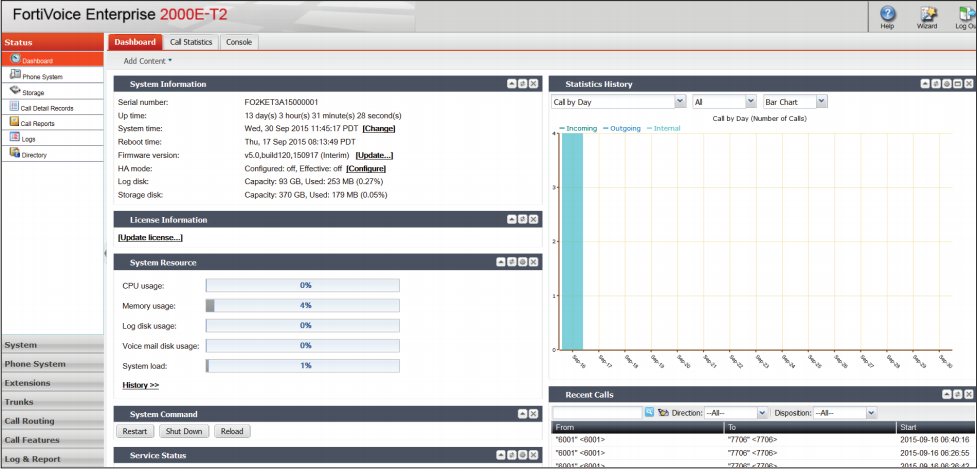The width and height of the screenshot is (977, 469).
Task: Select the Status menu header
Action: pyautogui.click(x=52, y=42)
